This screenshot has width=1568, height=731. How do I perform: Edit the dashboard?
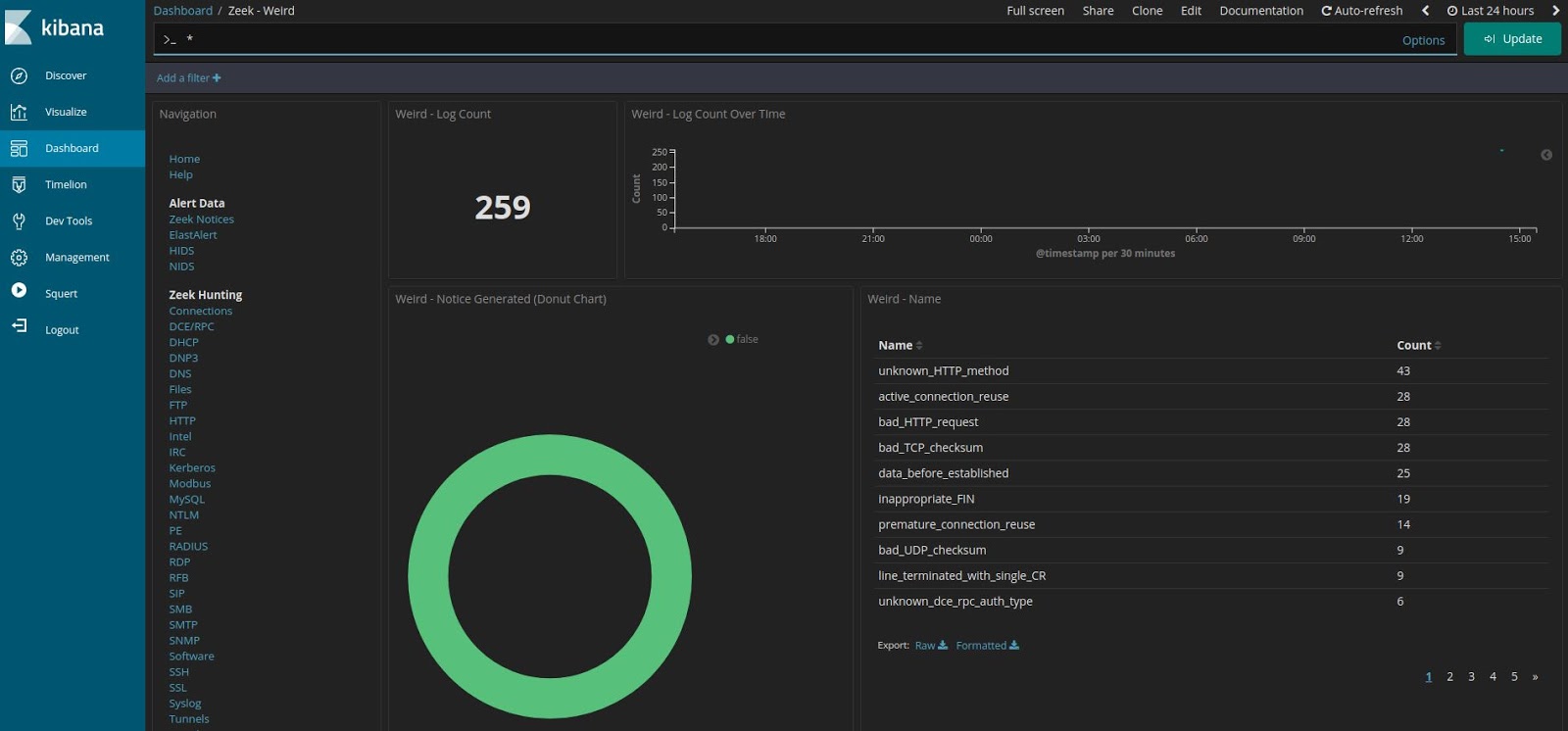coord(1191,11)
